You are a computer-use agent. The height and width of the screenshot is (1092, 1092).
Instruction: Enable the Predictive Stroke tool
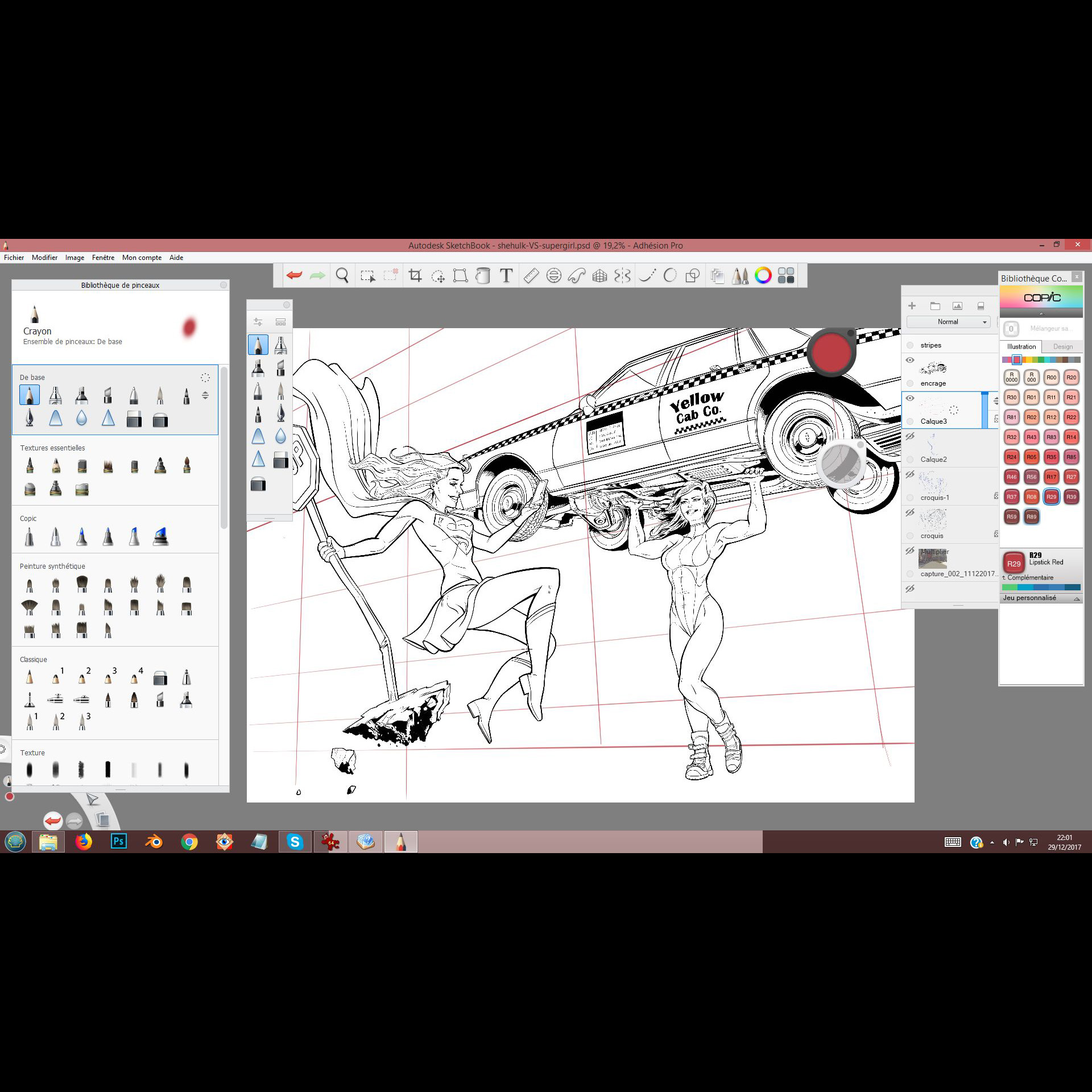pyautogui.click(x=670, y=276)
